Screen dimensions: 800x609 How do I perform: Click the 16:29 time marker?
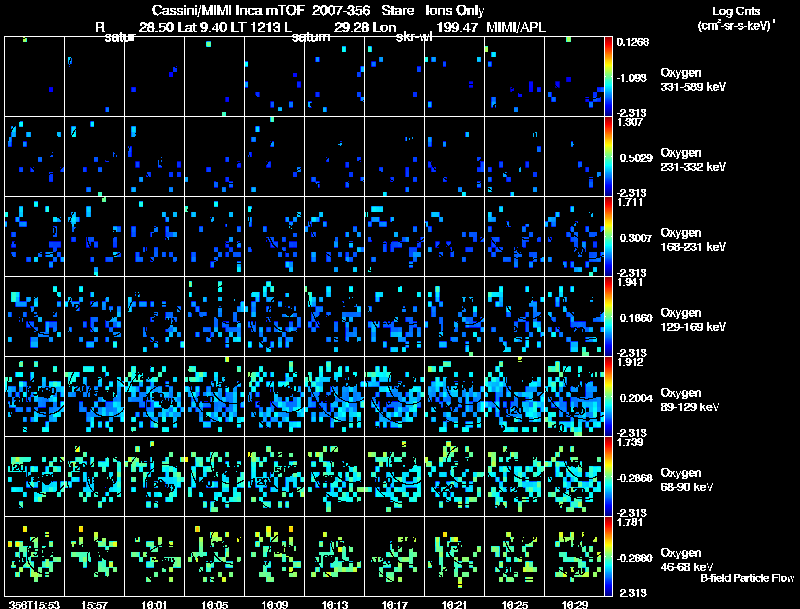(573, 604)
